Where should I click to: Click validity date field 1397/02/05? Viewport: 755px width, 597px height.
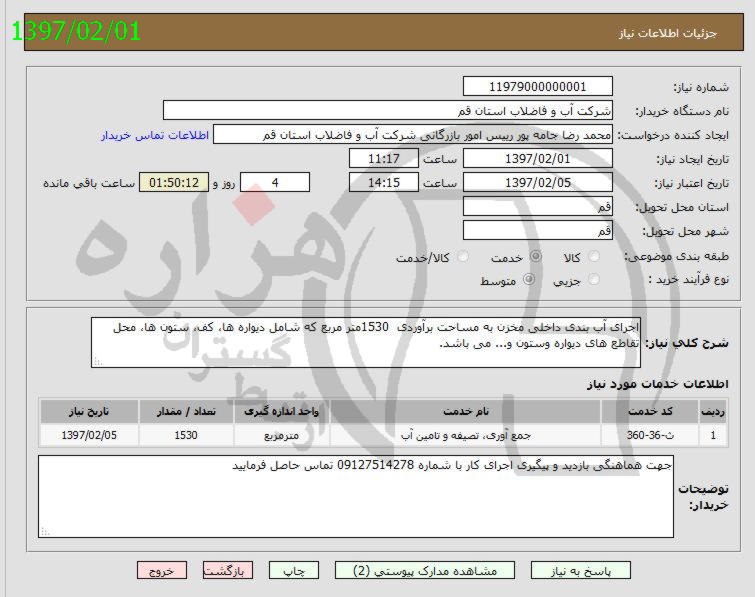(538, 182)
